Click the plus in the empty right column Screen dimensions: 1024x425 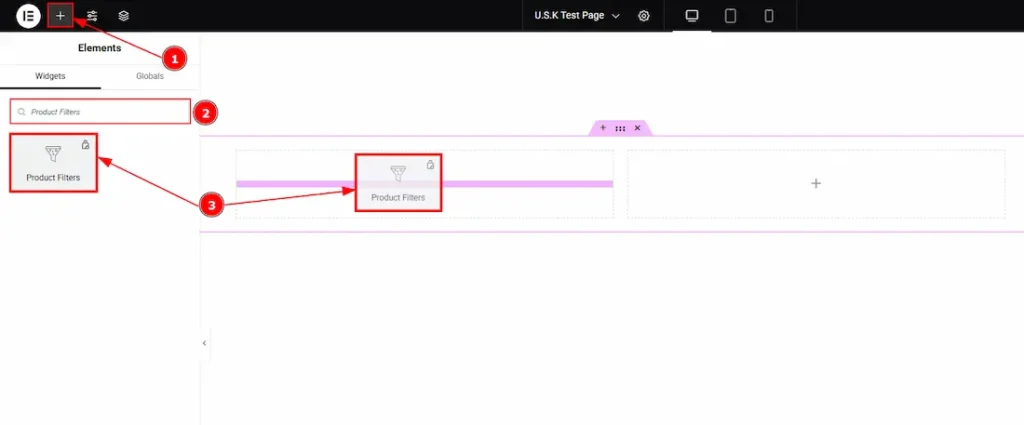(x=816, y=184)
